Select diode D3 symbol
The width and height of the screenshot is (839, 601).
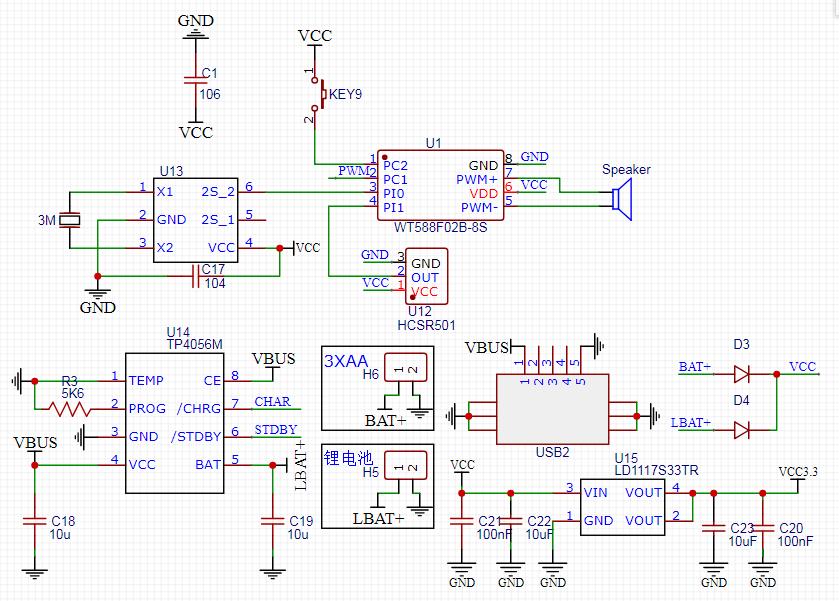coord(741,374)
